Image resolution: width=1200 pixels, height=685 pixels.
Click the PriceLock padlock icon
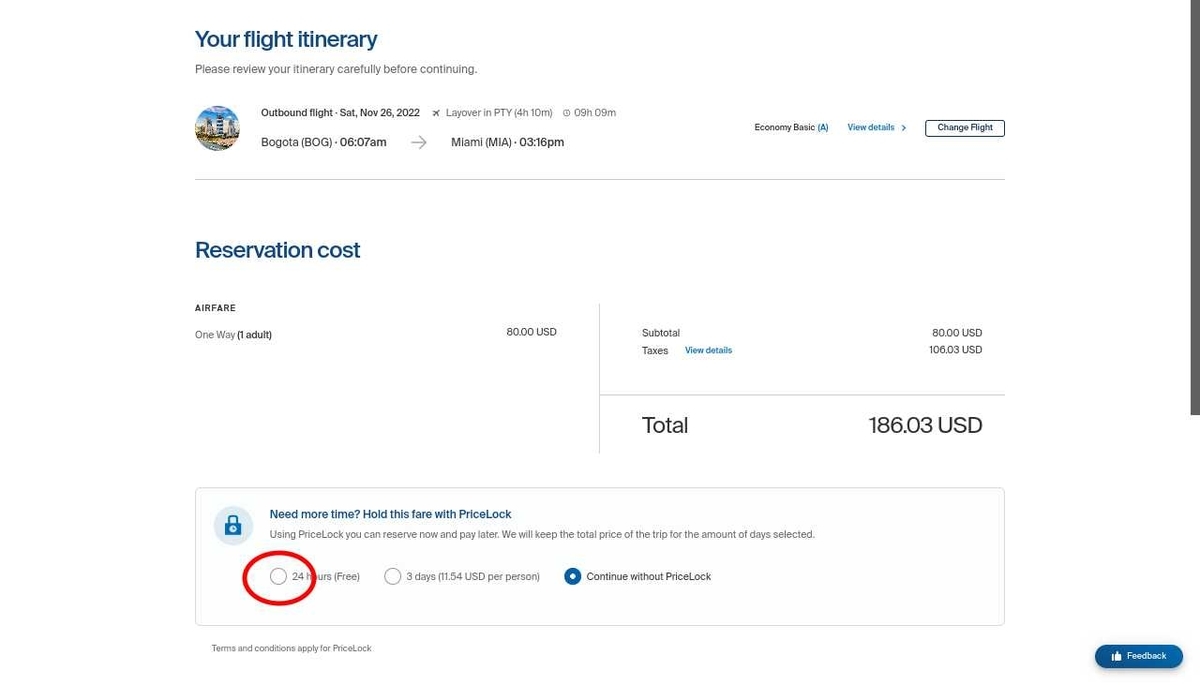pyautogui.click(x=233, y=525)
